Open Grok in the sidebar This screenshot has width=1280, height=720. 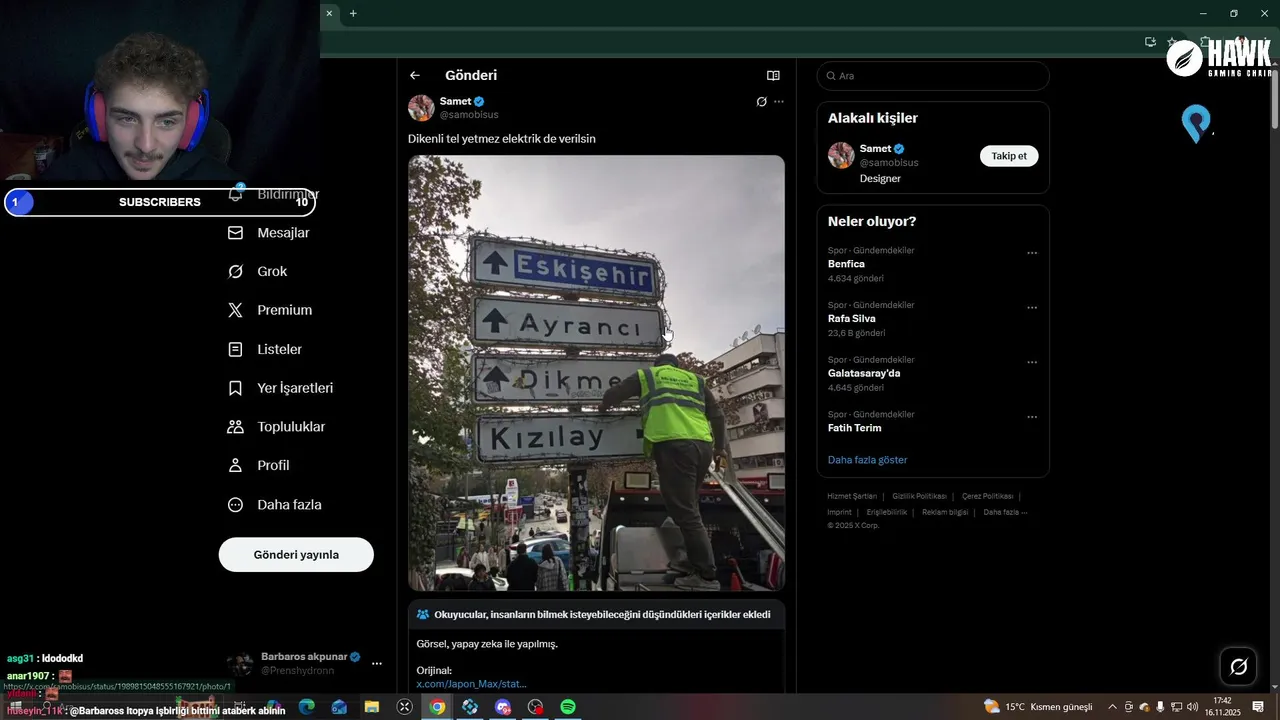258,272
